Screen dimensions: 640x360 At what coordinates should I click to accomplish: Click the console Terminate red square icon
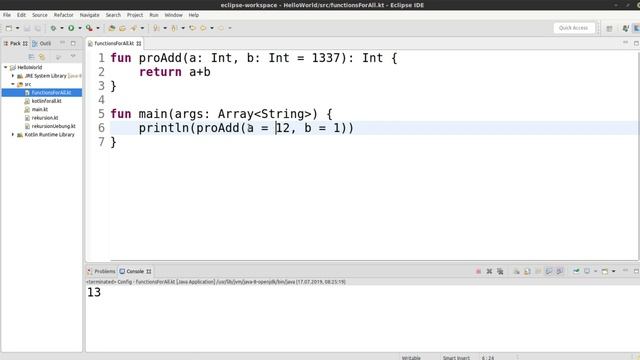478,271
